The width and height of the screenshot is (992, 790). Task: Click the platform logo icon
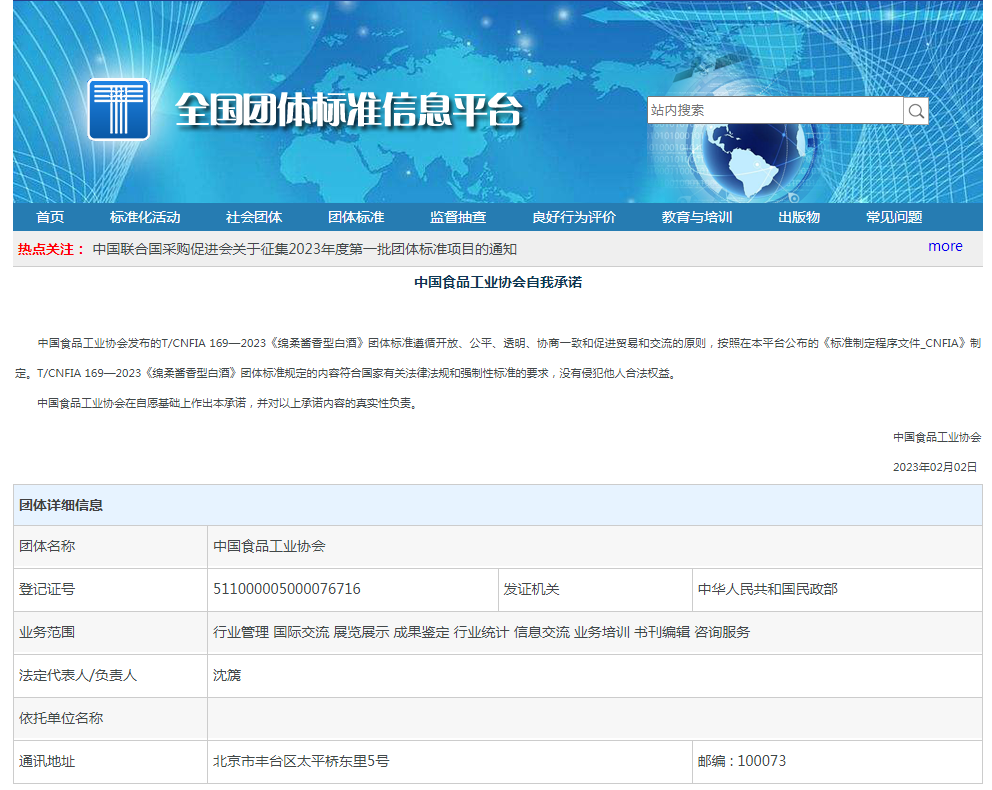[x=118, y=109]
